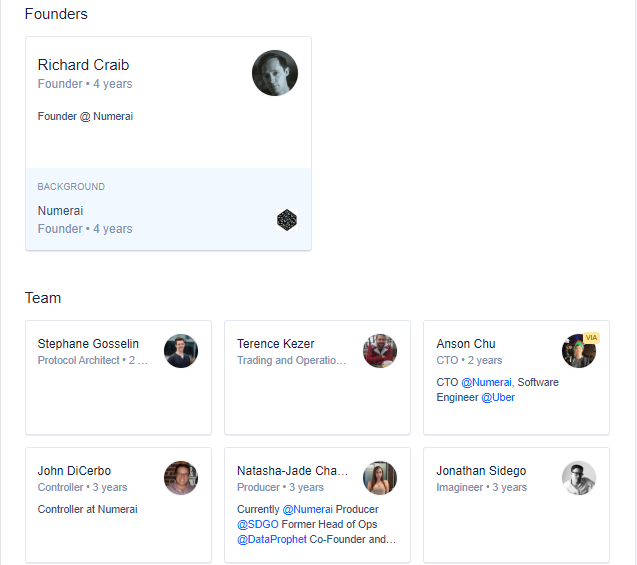Click Terence Kezer's profile picture
The image size is (637, 565).
tap(380, 351)
